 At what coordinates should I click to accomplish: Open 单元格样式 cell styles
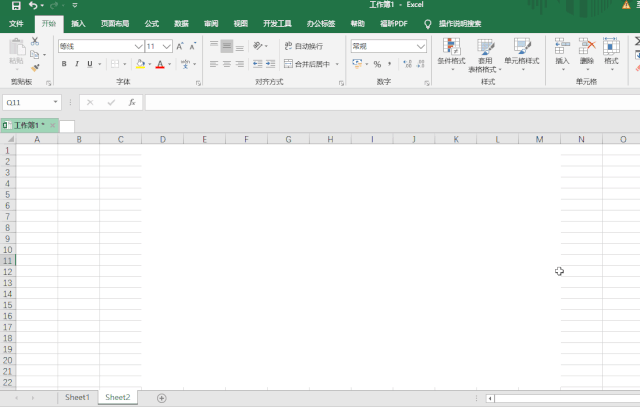click(522, 54)
